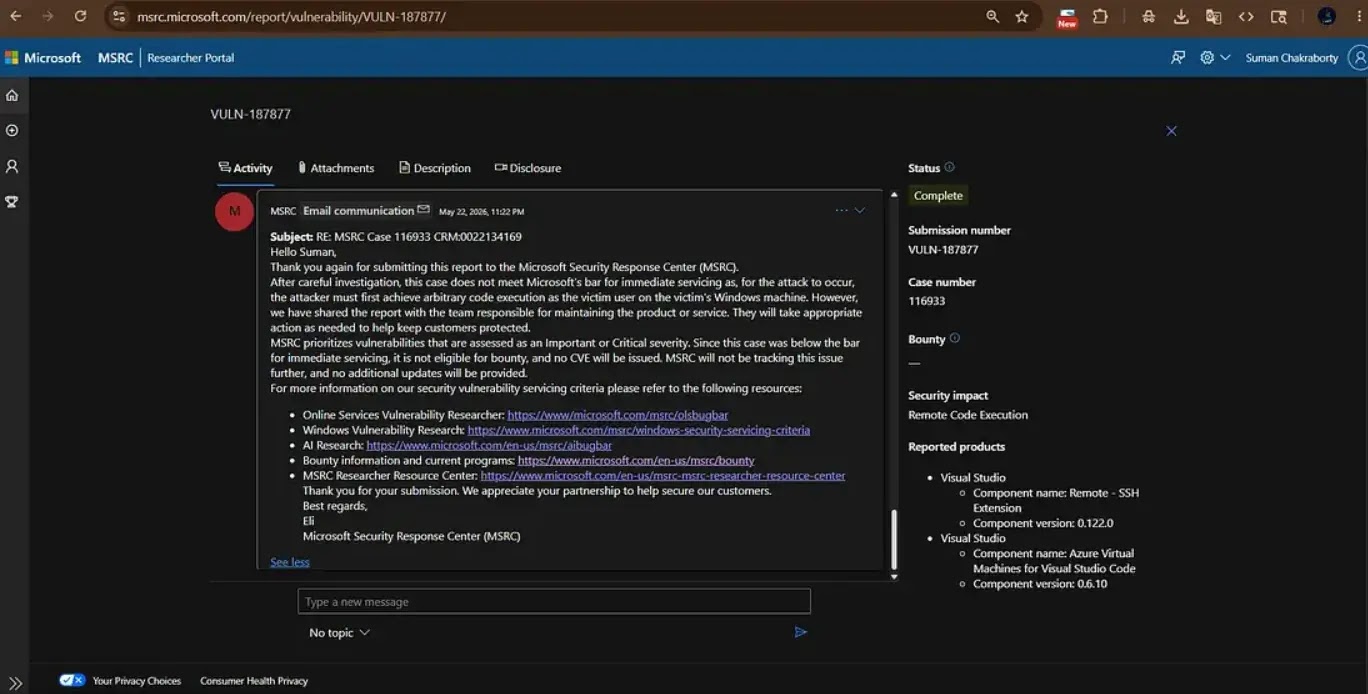Click the zoom magnifier icon in address bar
The width and height of the screenshot is (1368, 694).
pyautogui.click(x=993, y=16)
